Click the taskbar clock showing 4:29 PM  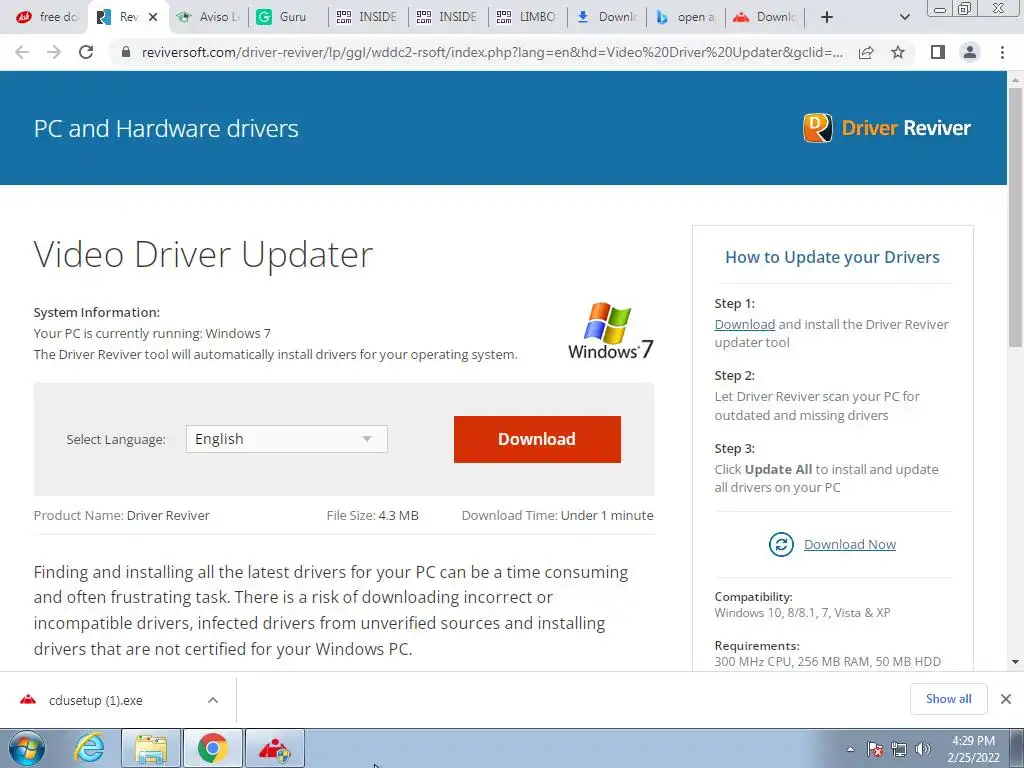[x=974, y=749]
